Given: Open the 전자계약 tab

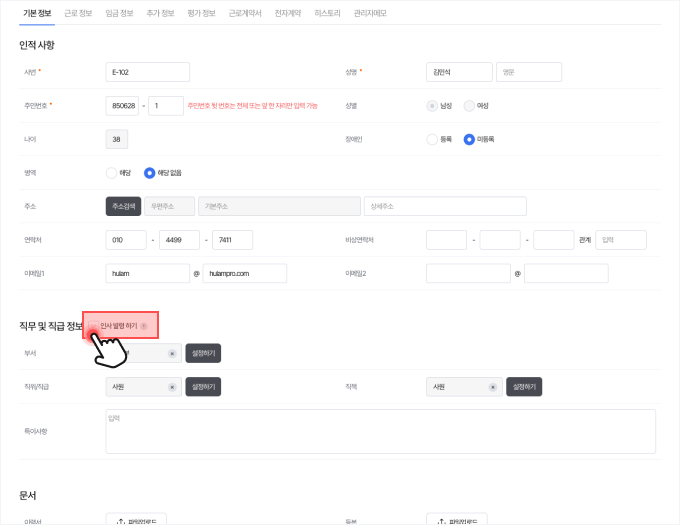Looking at the screenshot, I should [x=287, y=13].
